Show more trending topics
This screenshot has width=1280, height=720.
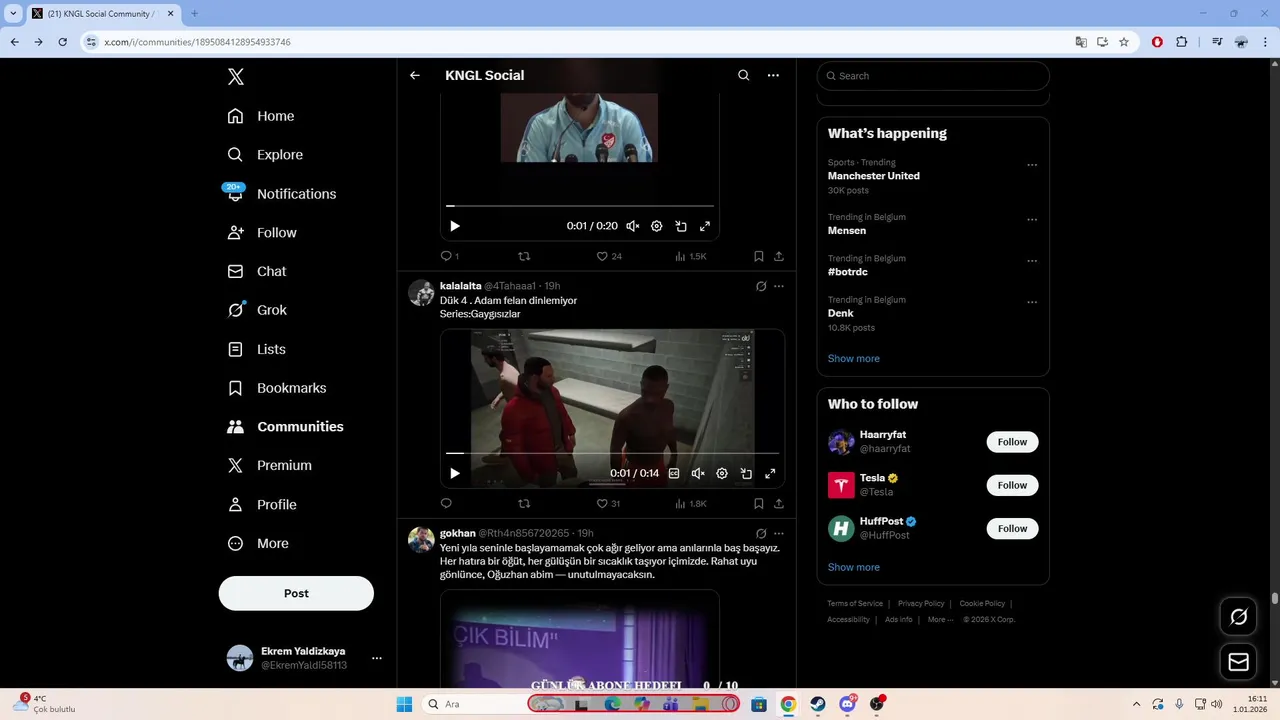(853, 359)
